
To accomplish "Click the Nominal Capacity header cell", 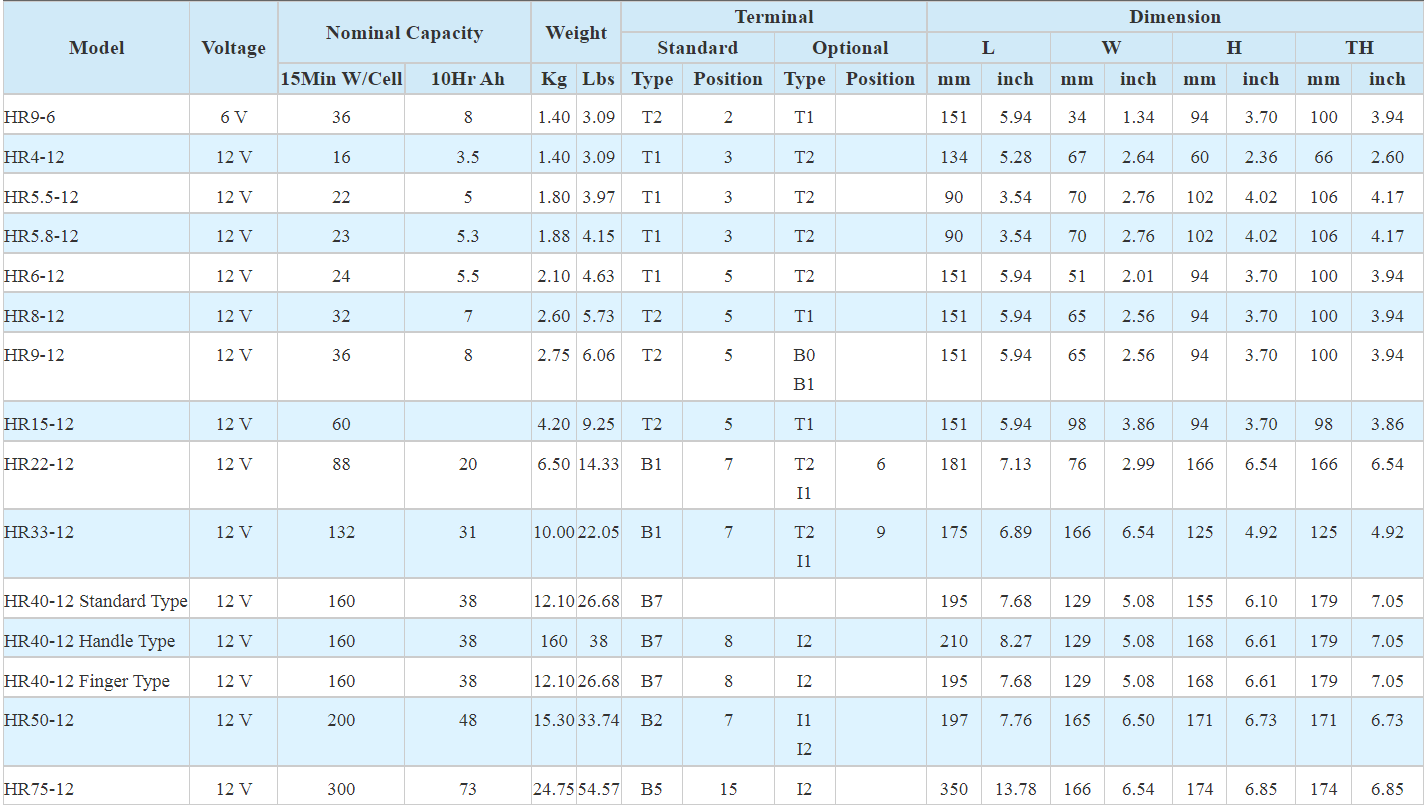I will pos(404,33).
